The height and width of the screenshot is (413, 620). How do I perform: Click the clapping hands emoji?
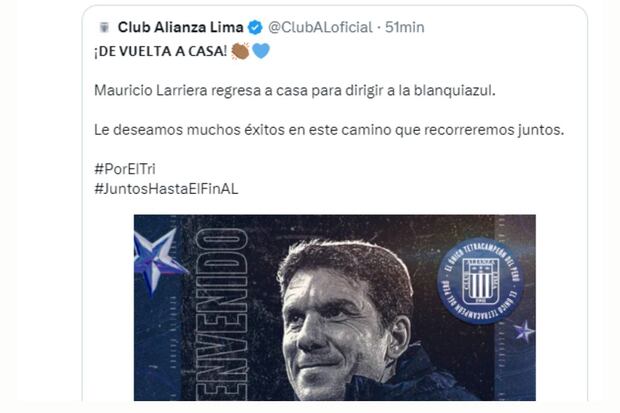tap(240, 51)
